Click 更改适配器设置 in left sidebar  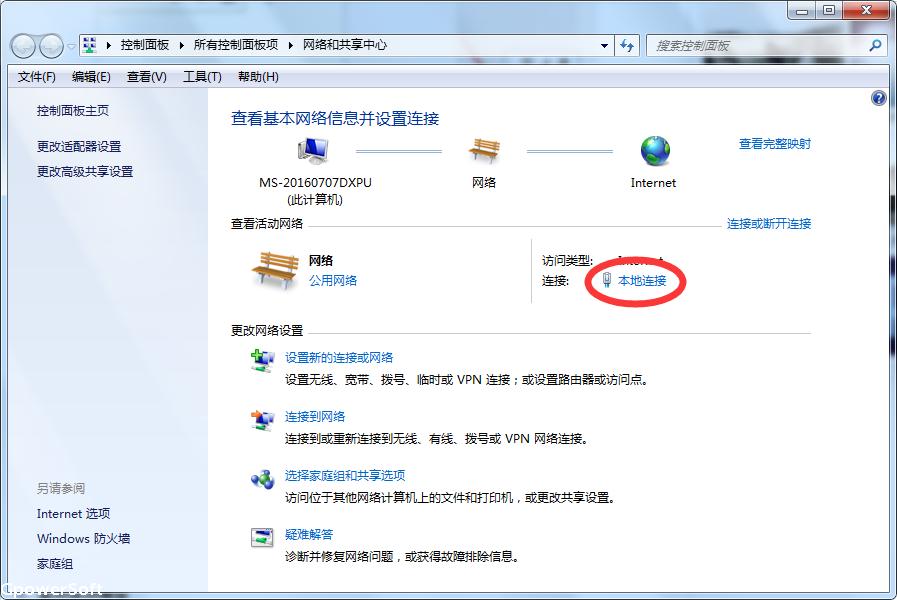click(79, 146)
